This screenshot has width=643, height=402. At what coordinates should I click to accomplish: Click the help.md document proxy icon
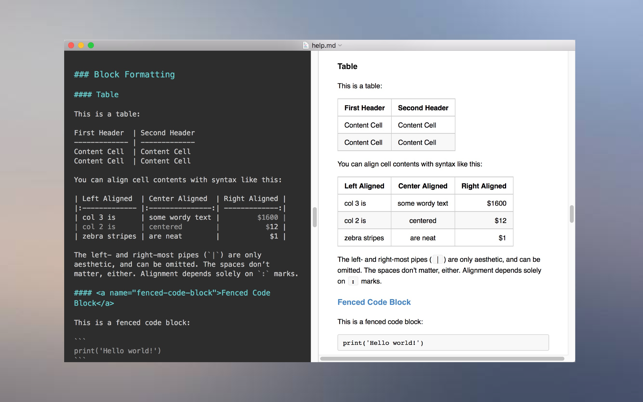306,45
